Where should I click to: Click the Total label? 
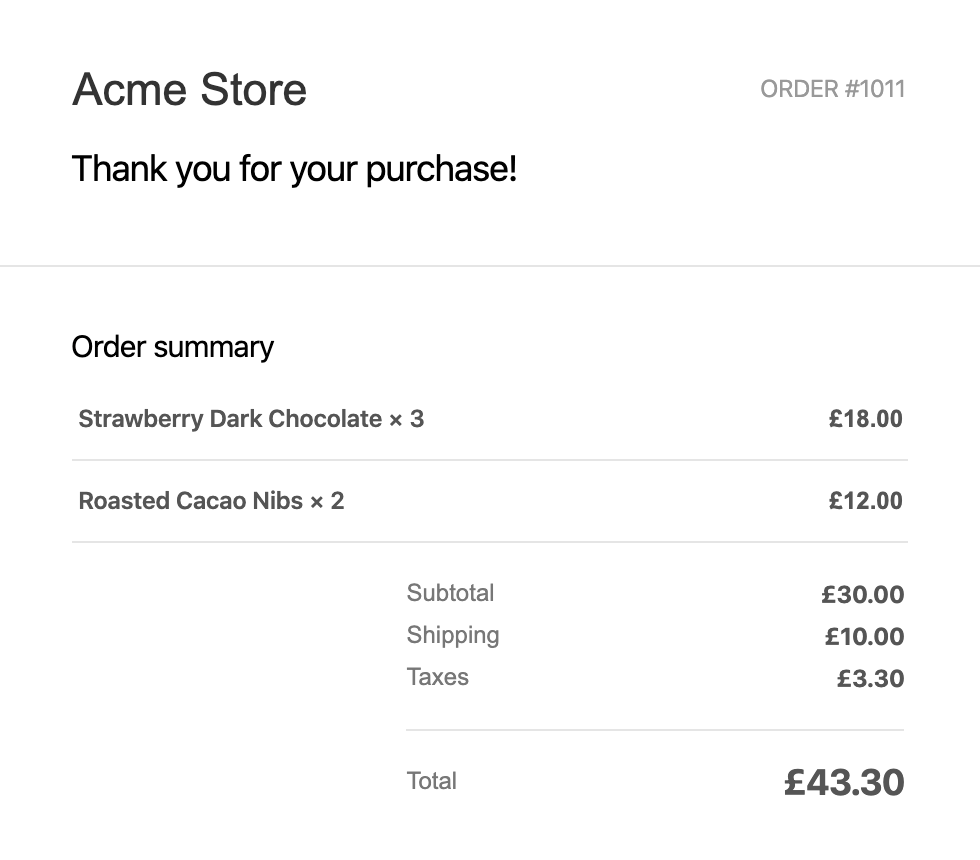432,781
